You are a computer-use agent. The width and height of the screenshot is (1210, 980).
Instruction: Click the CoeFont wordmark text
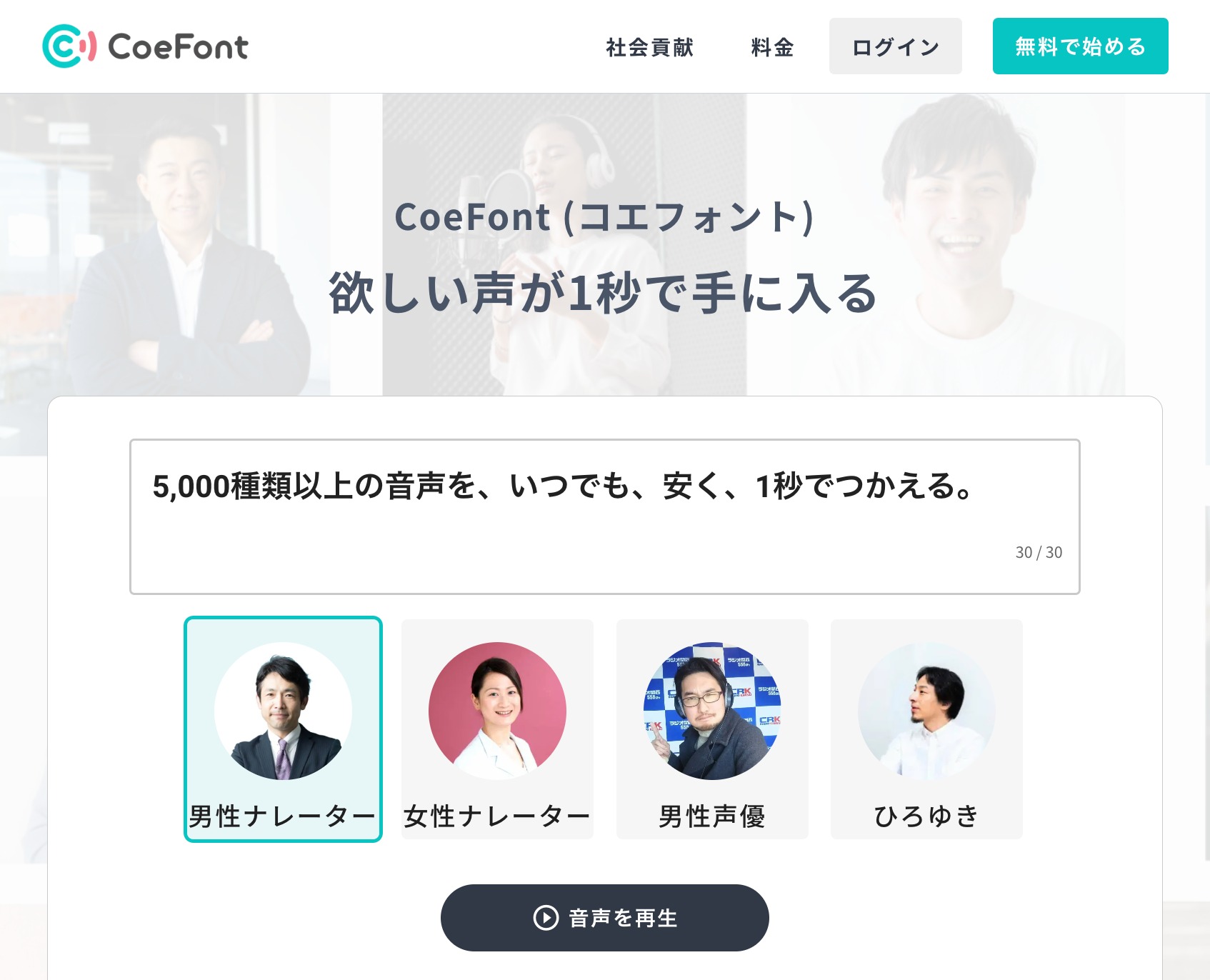coord(178,47)
